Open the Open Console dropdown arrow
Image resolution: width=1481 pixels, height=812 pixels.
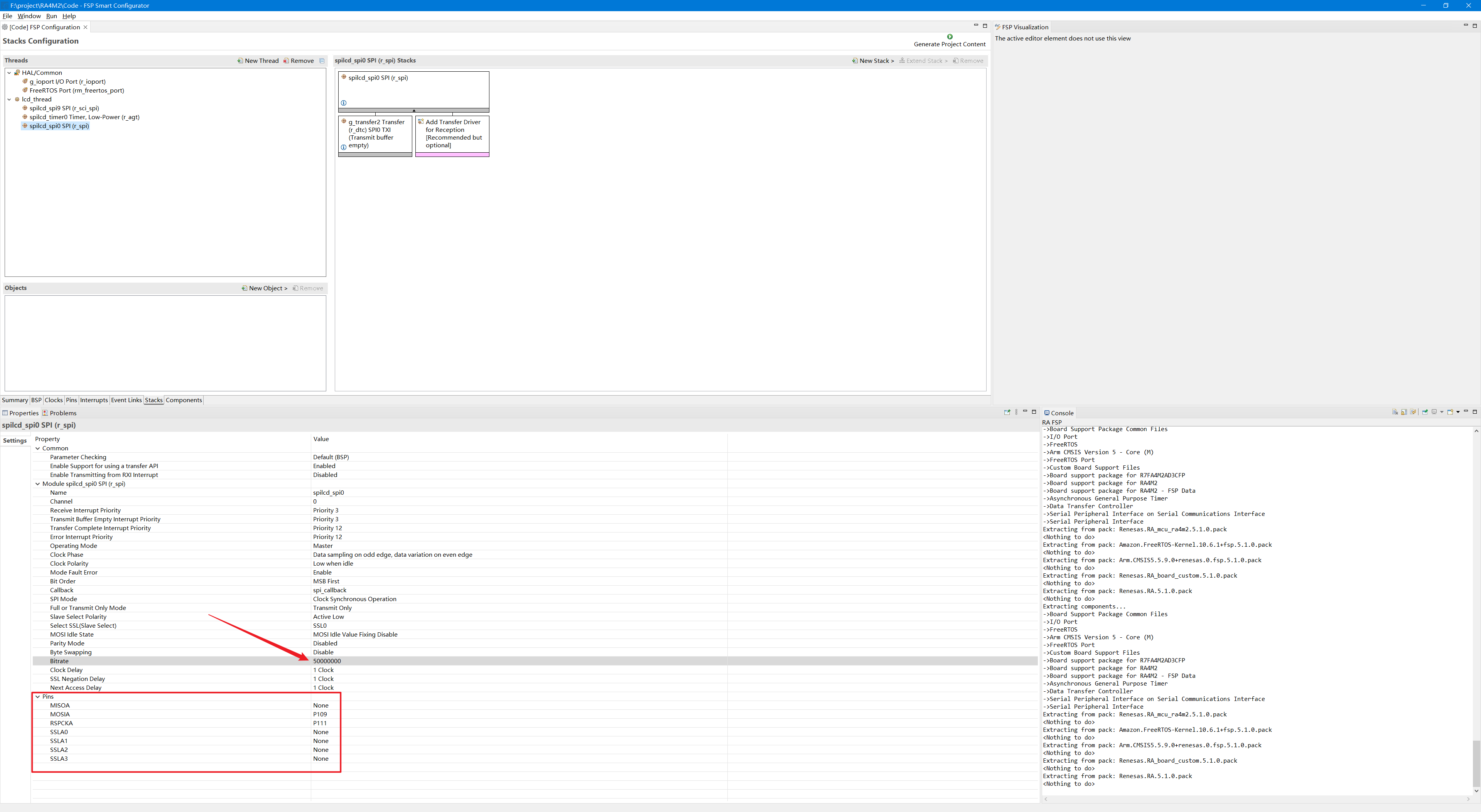pos(1458,412)
